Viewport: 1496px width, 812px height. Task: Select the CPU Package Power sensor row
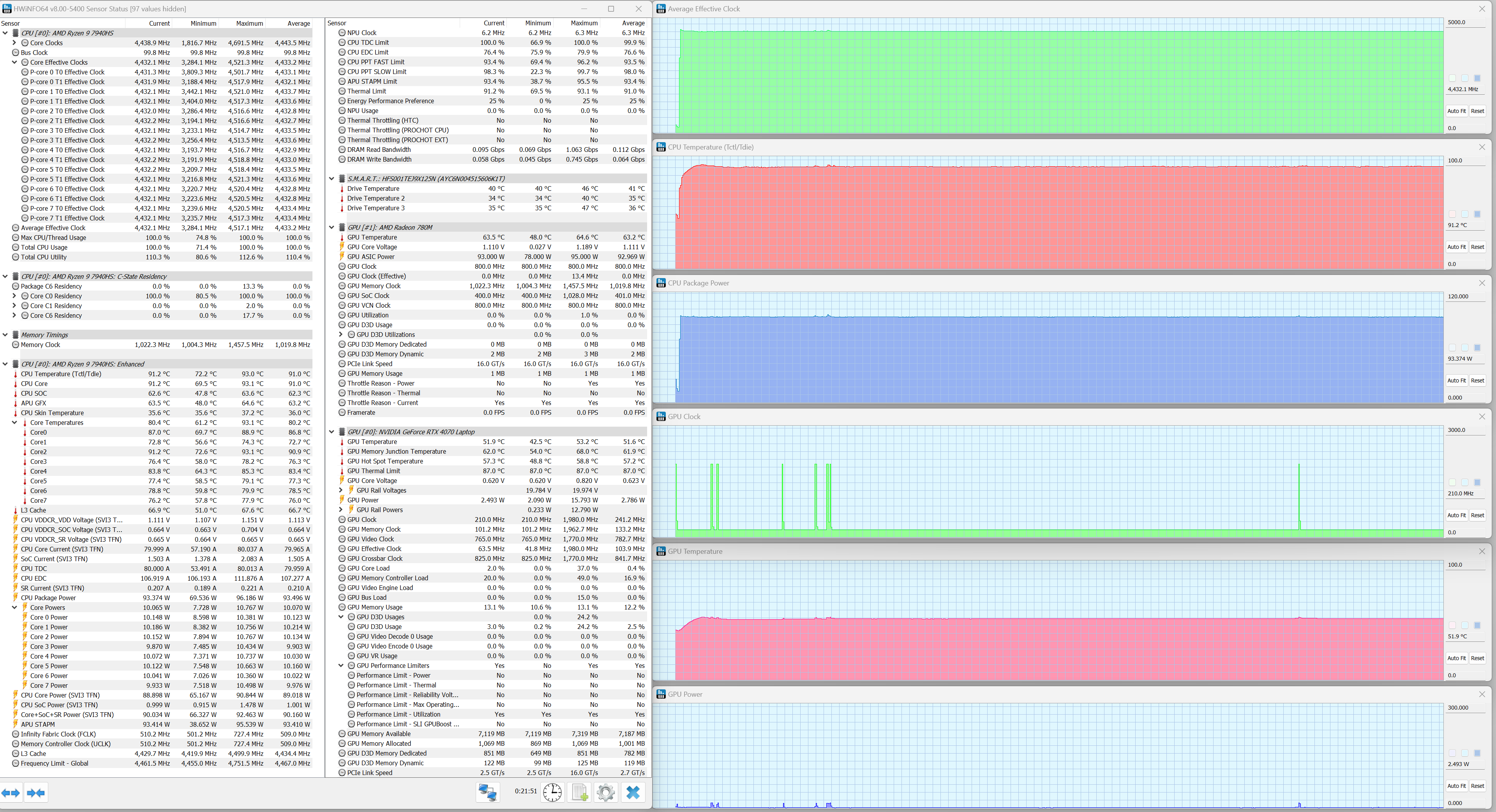49,598
